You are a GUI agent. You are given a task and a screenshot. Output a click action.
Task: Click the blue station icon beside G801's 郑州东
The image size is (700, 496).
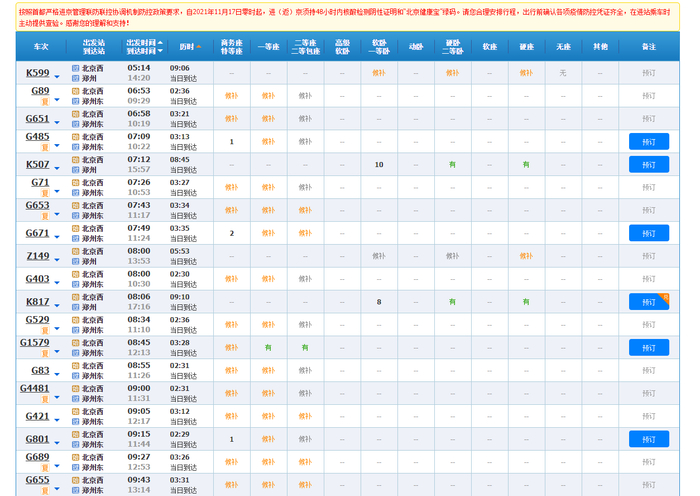click(x=75, y=445)
